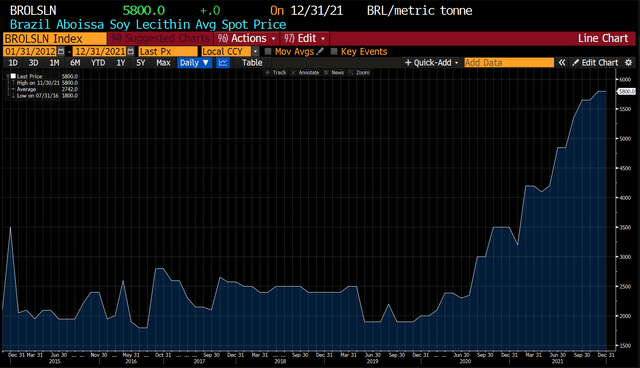Select the YTD time range
This screenshot has width=640, height=368.
(x=98, y=62)
